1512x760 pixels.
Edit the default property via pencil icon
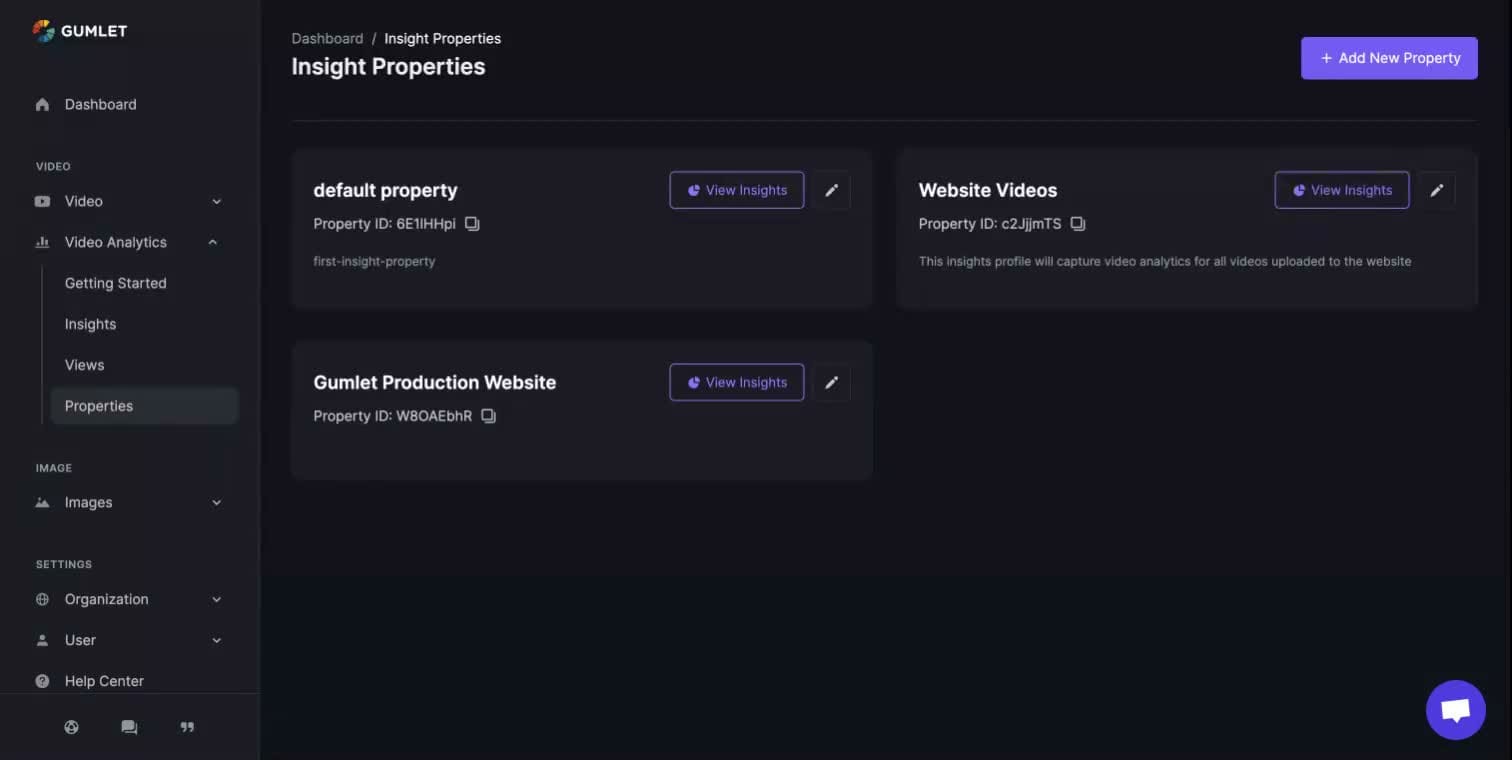point(831,190)
